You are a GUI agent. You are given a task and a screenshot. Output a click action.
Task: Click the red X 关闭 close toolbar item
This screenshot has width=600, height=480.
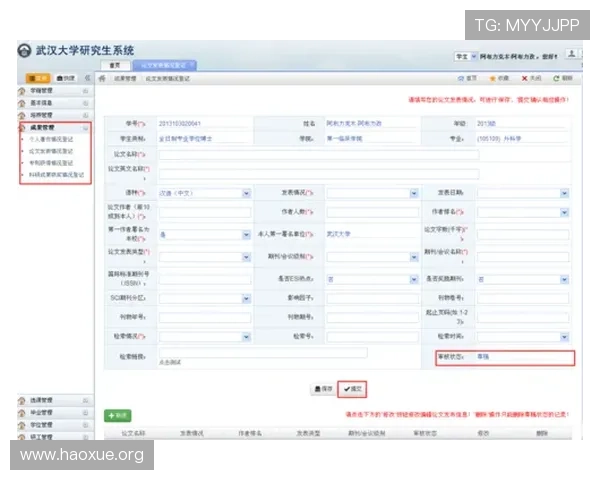[532, 78]
